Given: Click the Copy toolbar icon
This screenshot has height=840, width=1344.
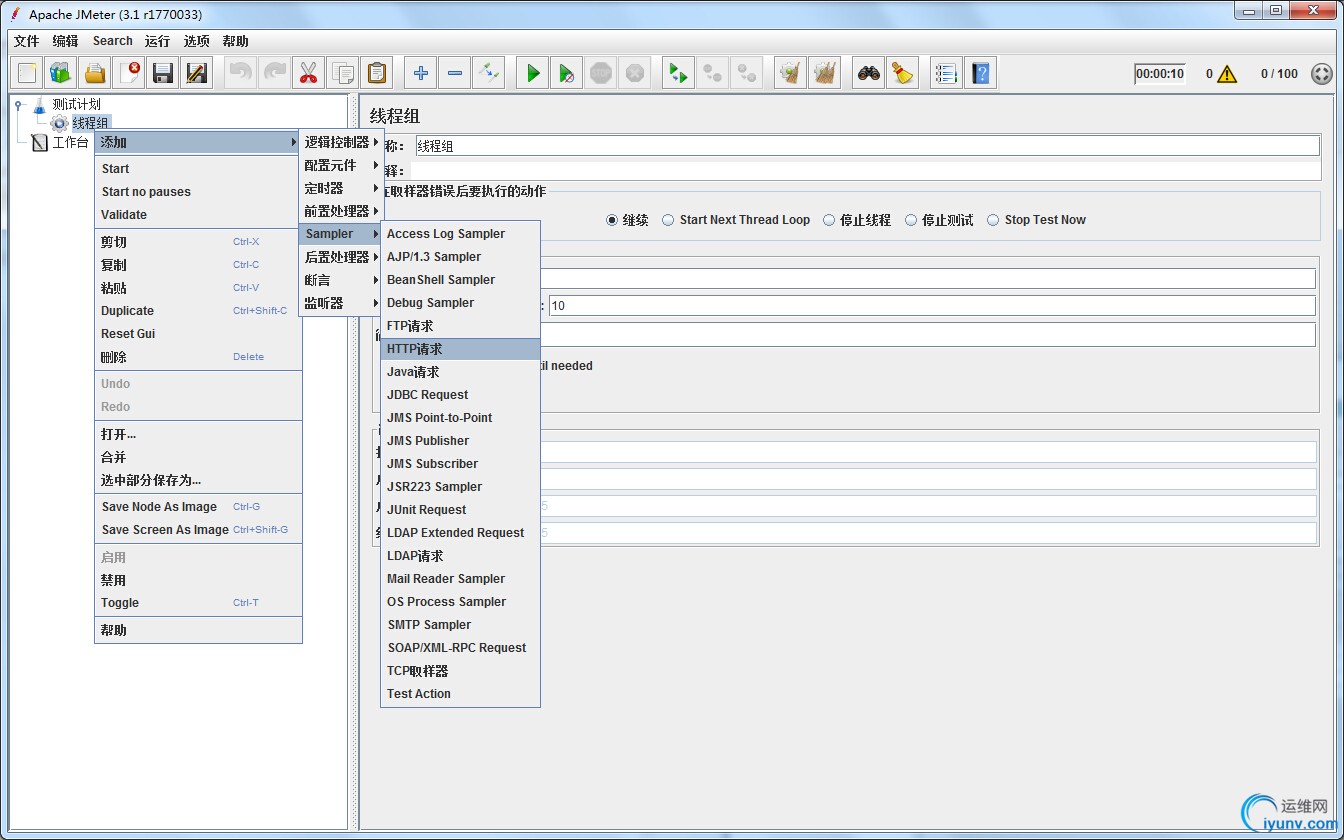Looking at the screenshot, I should tap(343, 73).
